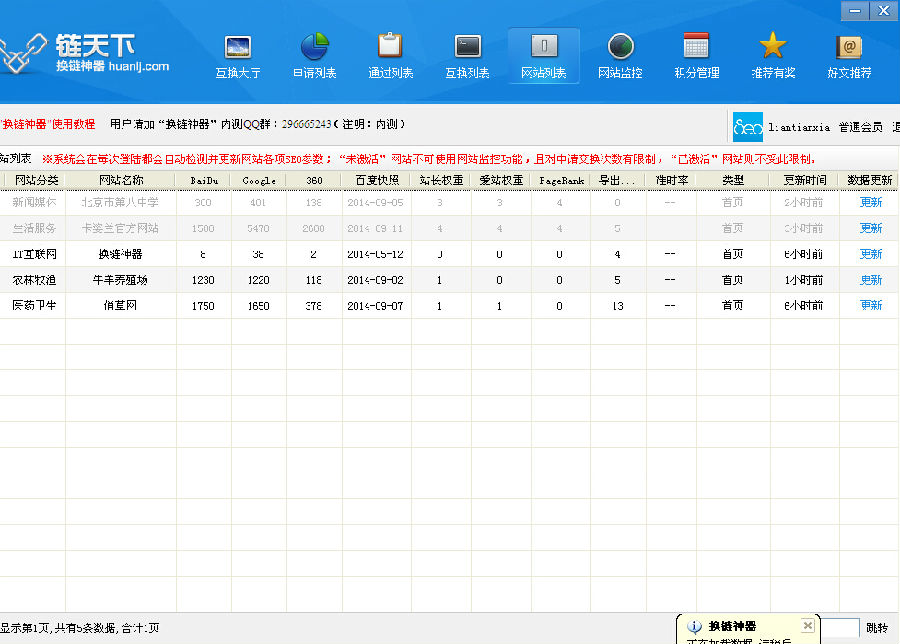
Task: Open the 网站监控 radar icon
Action: click(620, 56)
